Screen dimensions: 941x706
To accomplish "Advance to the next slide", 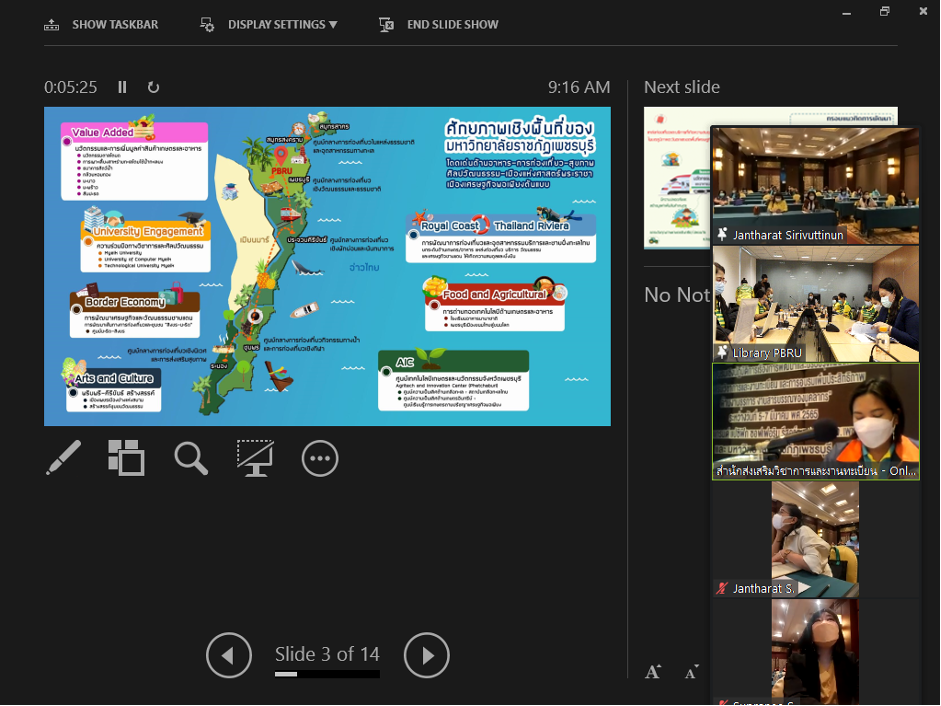I will coord(426,656).
